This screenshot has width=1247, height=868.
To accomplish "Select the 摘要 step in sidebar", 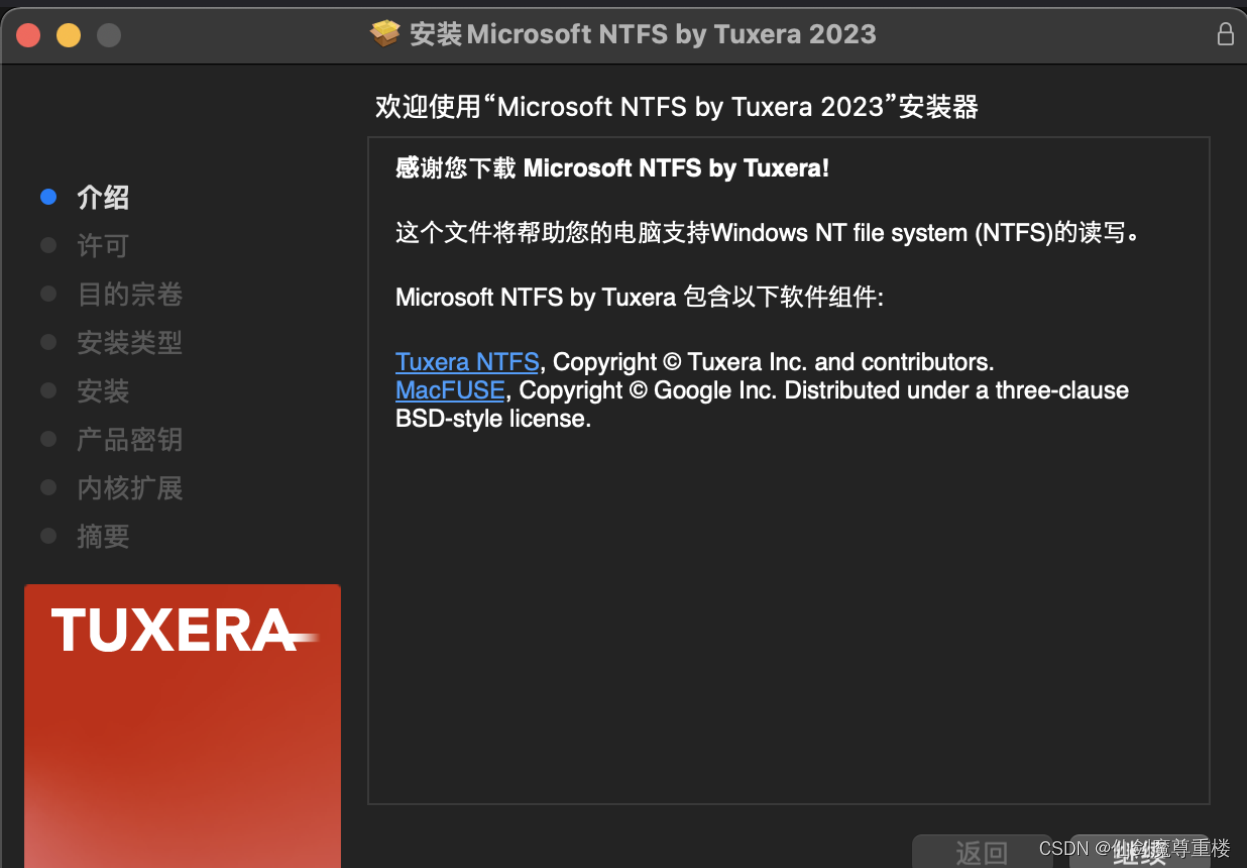I will pyautogui.click(x=103, y=537).
